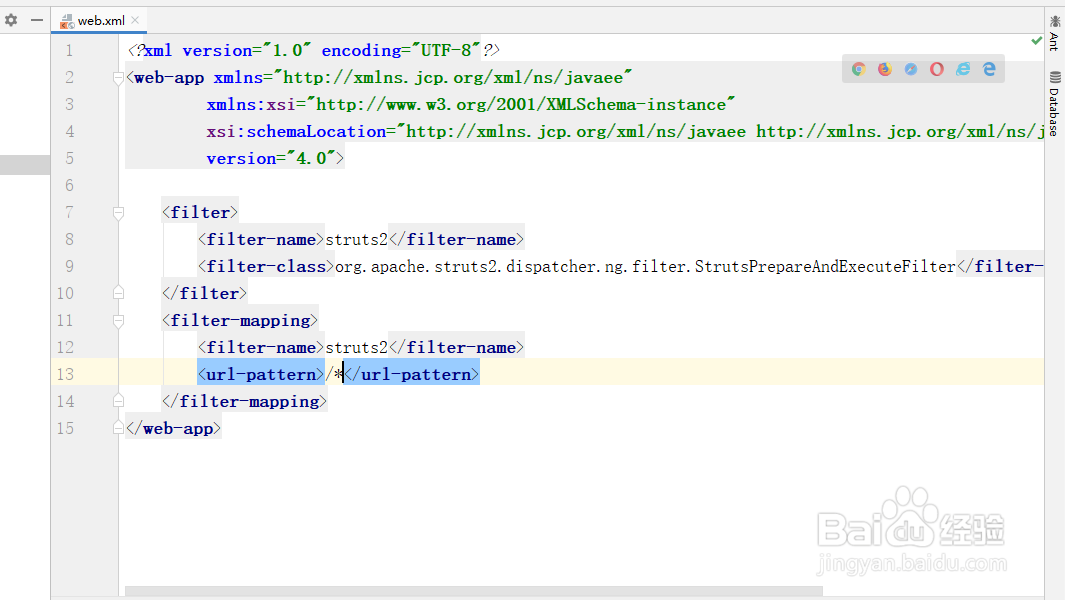The height and width of the screenshot is (600, 1065).
Task: Click fold end marker at line 15
Action: (118, 428)
